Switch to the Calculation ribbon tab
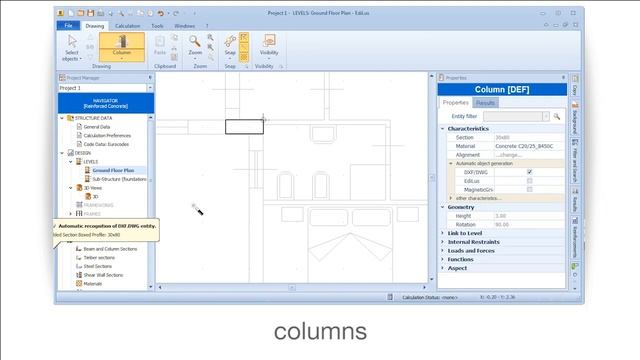 click(x=127, y=26)
